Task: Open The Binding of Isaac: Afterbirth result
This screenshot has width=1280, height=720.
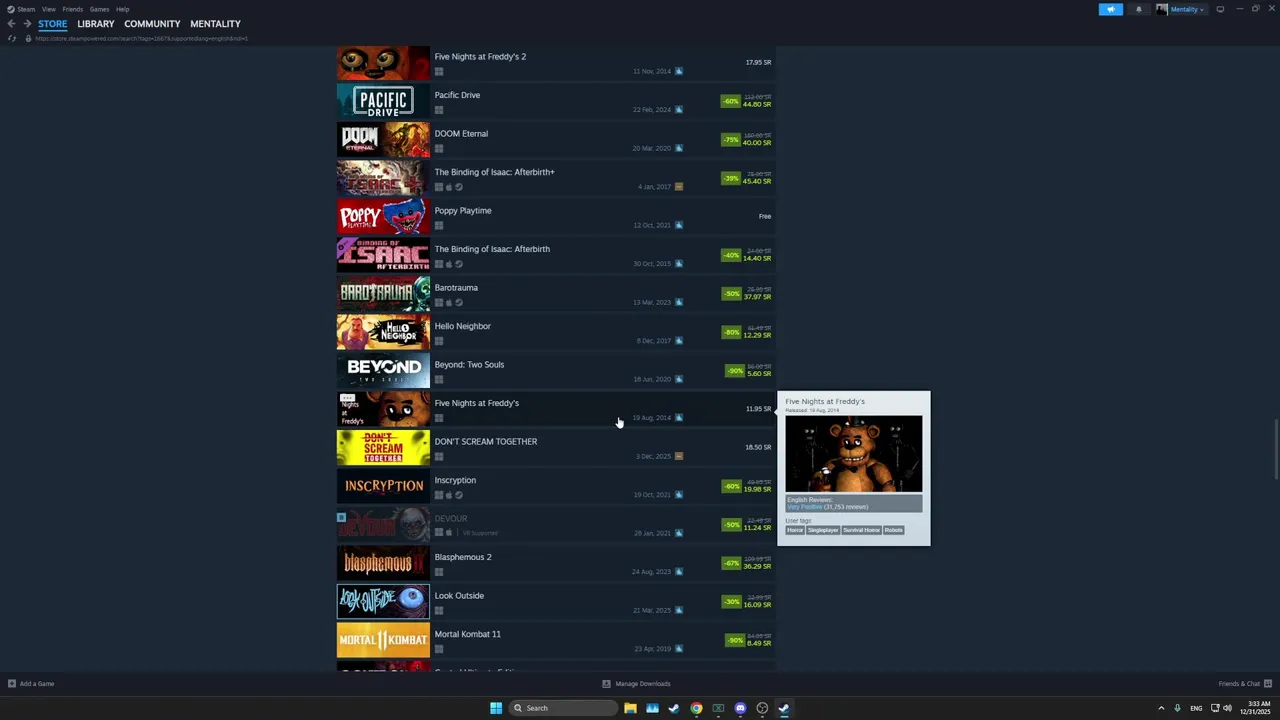Action: click(x=556, y=255)
